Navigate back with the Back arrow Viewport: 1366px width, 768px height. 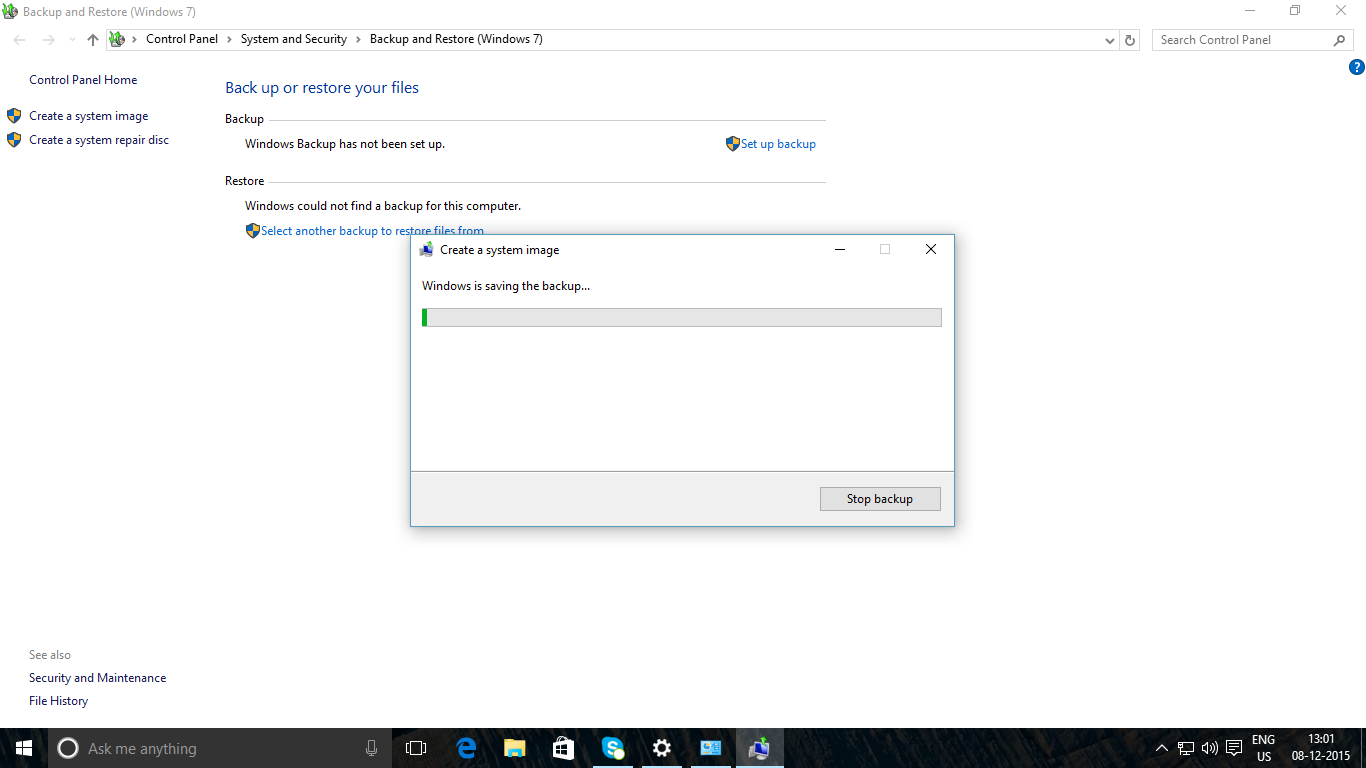20,40
